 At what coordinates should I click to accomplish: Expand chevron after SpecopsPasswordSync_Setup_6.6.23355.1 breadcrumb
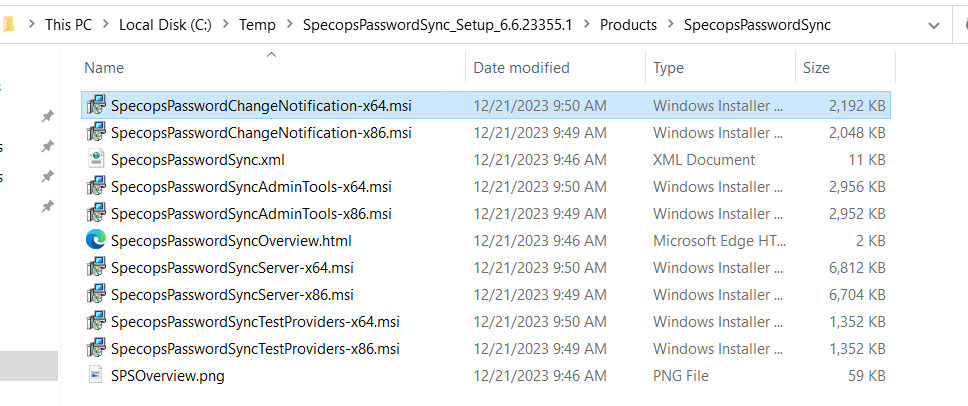pyautogui.click(x=586, y=25)
